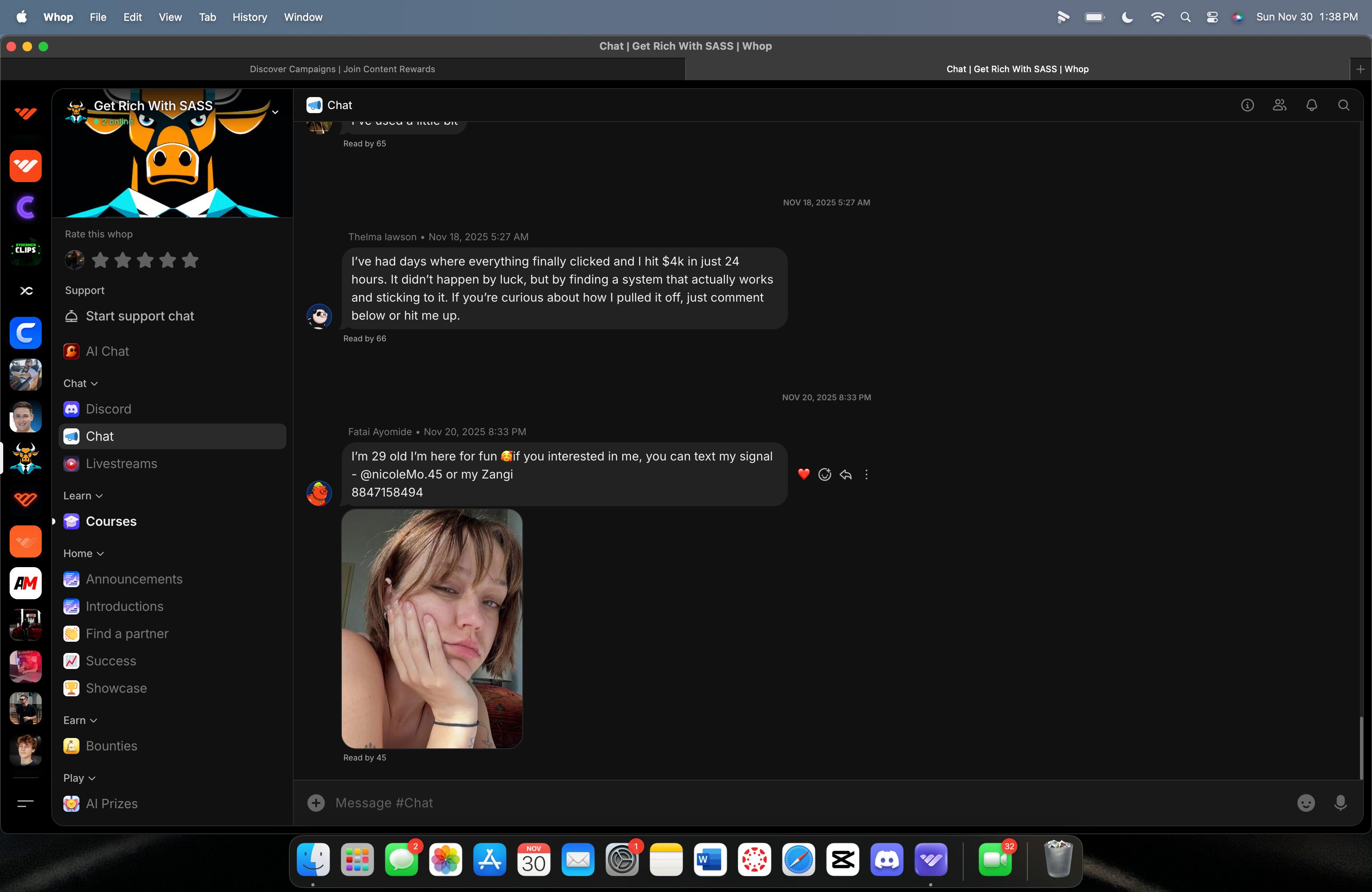Image resolution: width=1372 pixels, height=892 pixels.
Task: Show the members list icon
Action: click(x=1280, y=105)
